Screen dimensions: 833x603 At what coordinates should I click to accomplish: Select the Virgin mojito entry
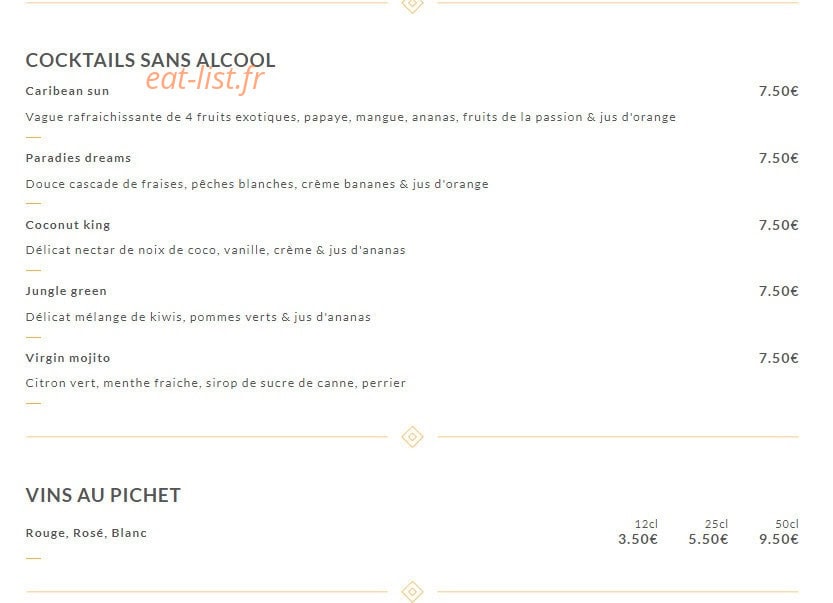click(x=68, y=358)
